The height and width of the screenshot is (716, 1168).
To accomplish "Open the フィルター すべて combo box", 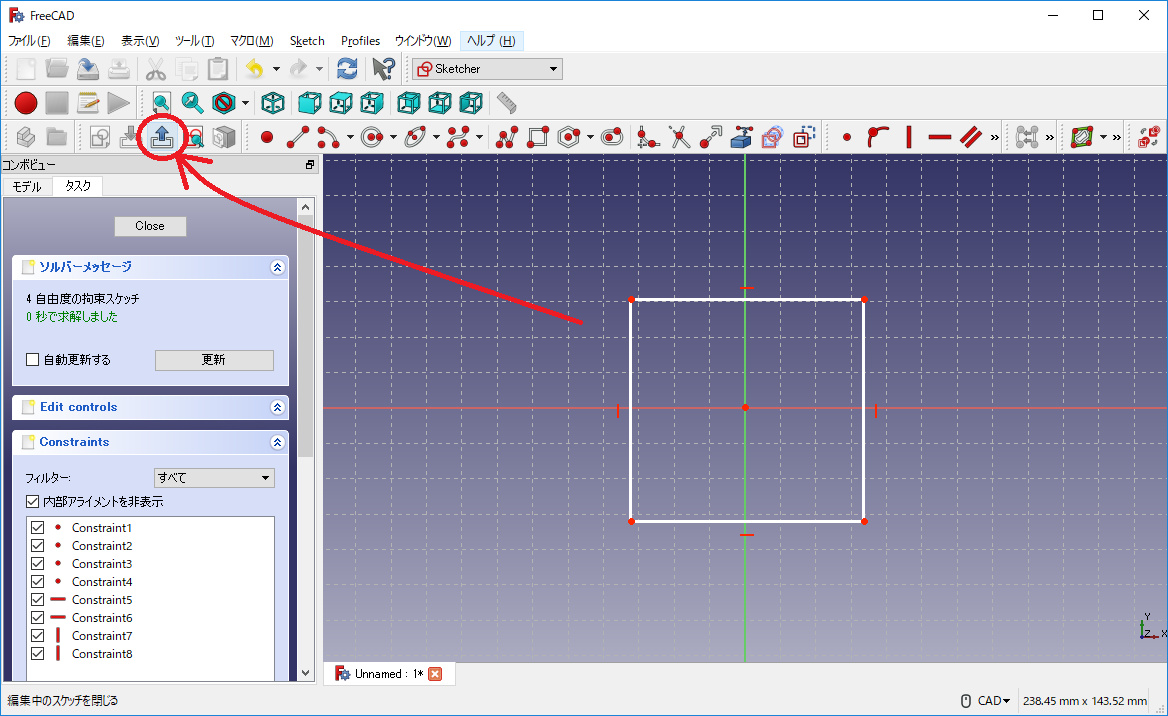I will 214,478.
